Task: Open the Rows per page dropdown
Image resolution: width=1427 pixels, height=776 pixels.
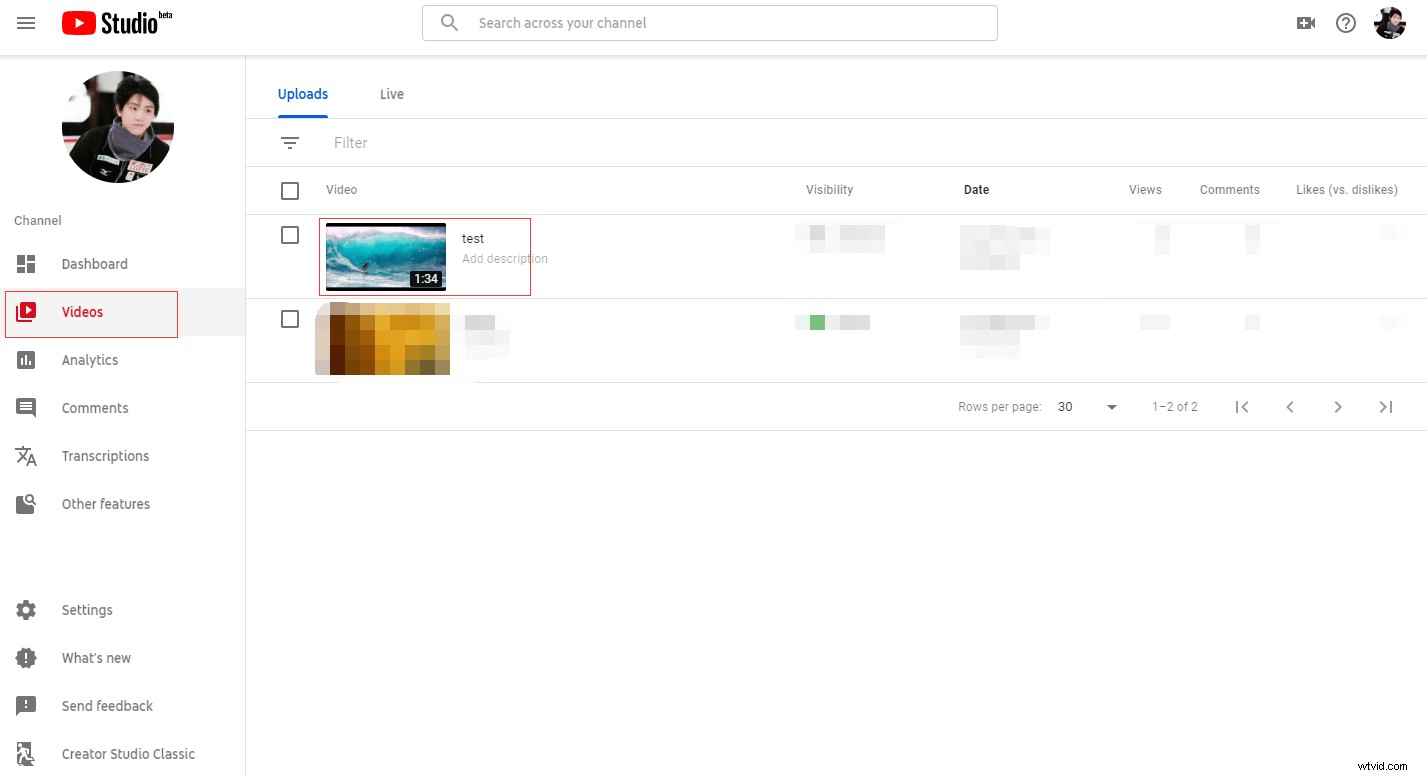Action: click(x=1110, y=407)
